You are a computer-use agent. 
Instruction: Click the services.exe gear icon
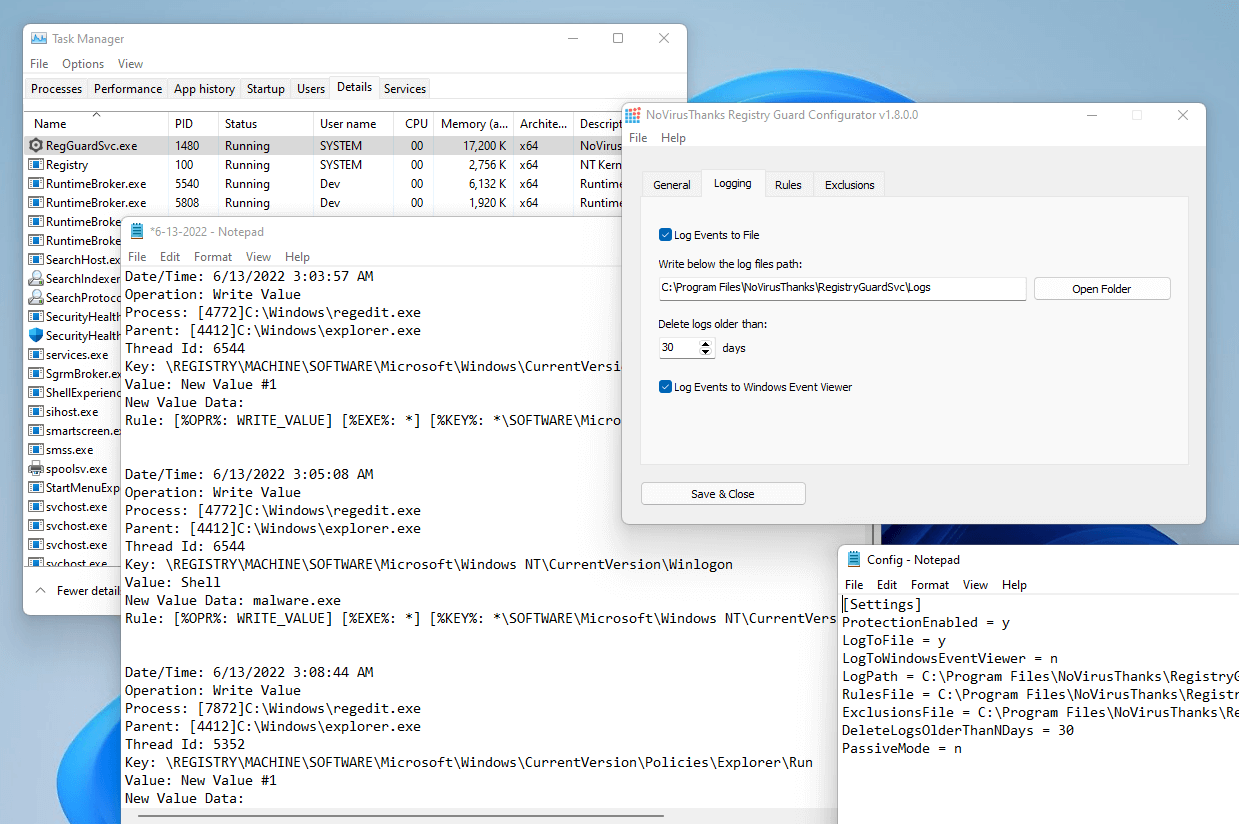[34, 354]
